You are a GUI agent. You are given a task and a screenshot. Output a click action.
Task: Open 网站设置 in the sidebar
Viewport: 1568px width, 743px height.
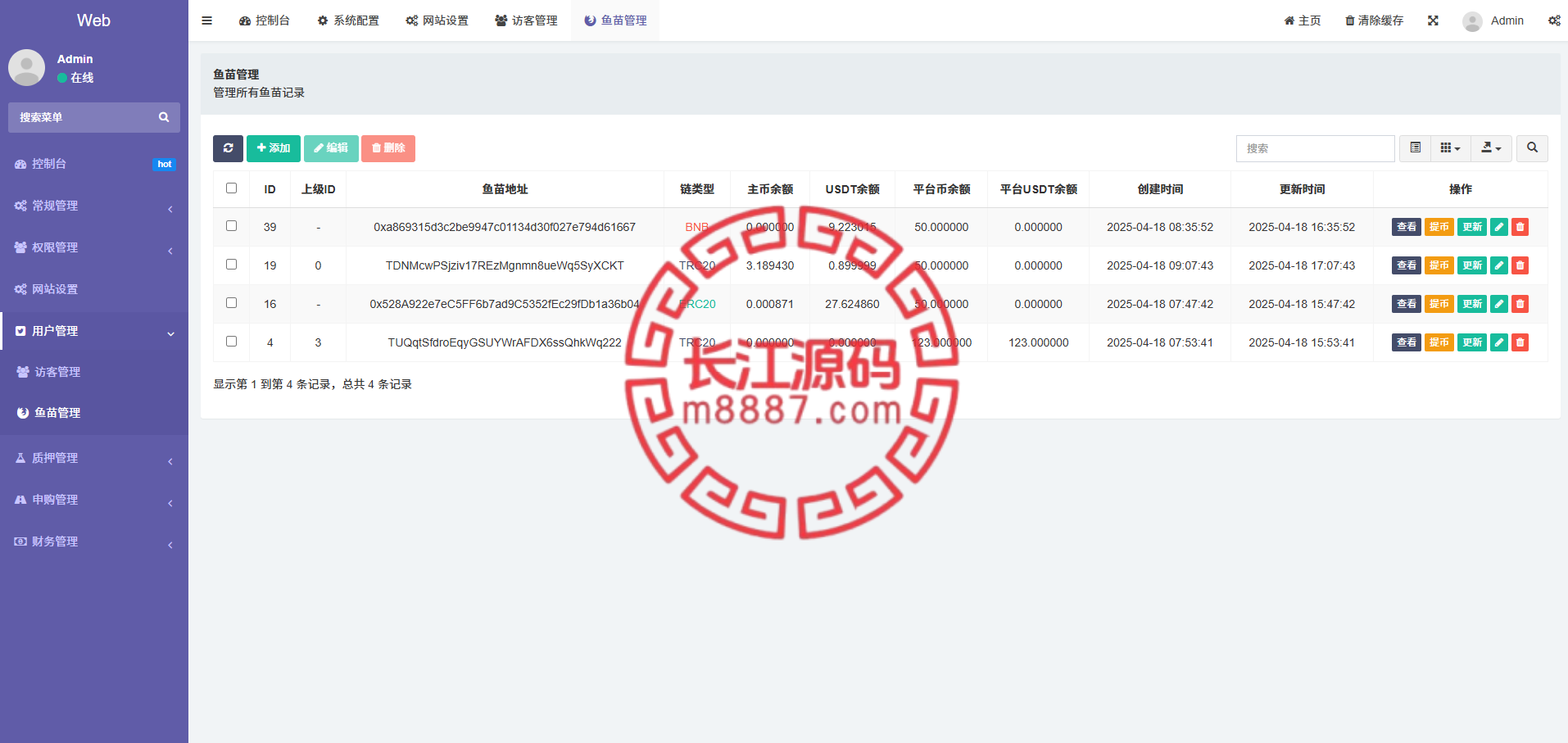[x=94, y=289]
